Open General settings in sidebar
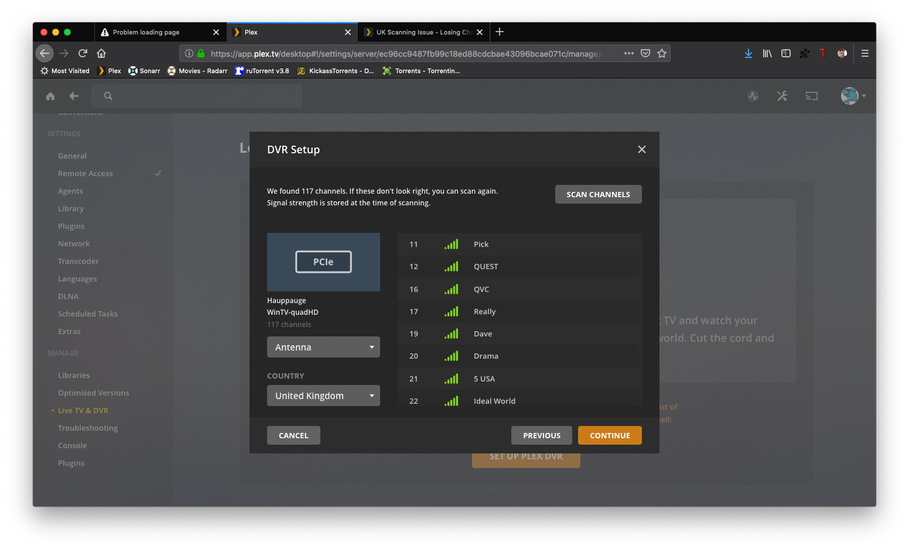Screen dimensions: 909x550 tap(72, 156)
